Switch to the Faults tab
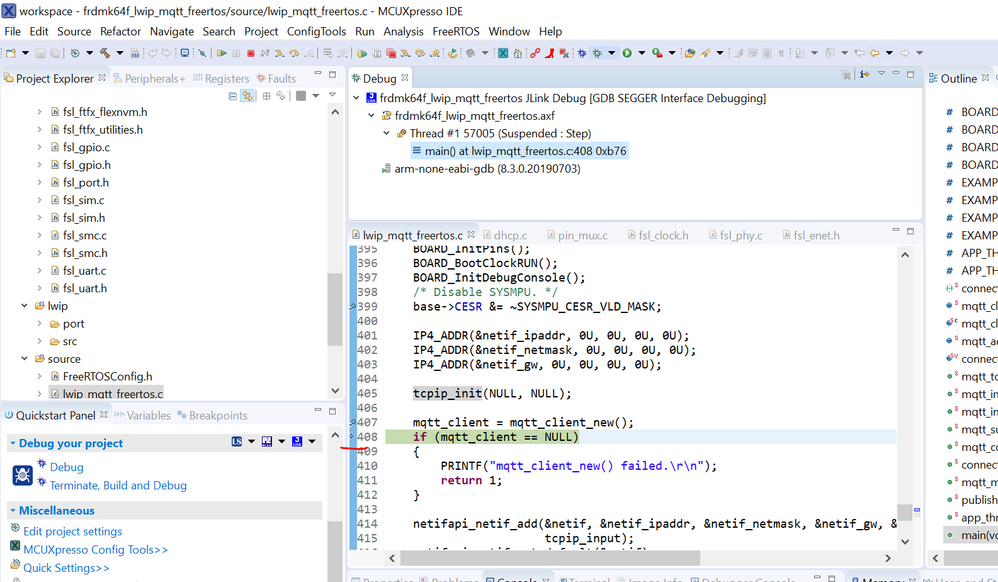 [x=276, y=78]
